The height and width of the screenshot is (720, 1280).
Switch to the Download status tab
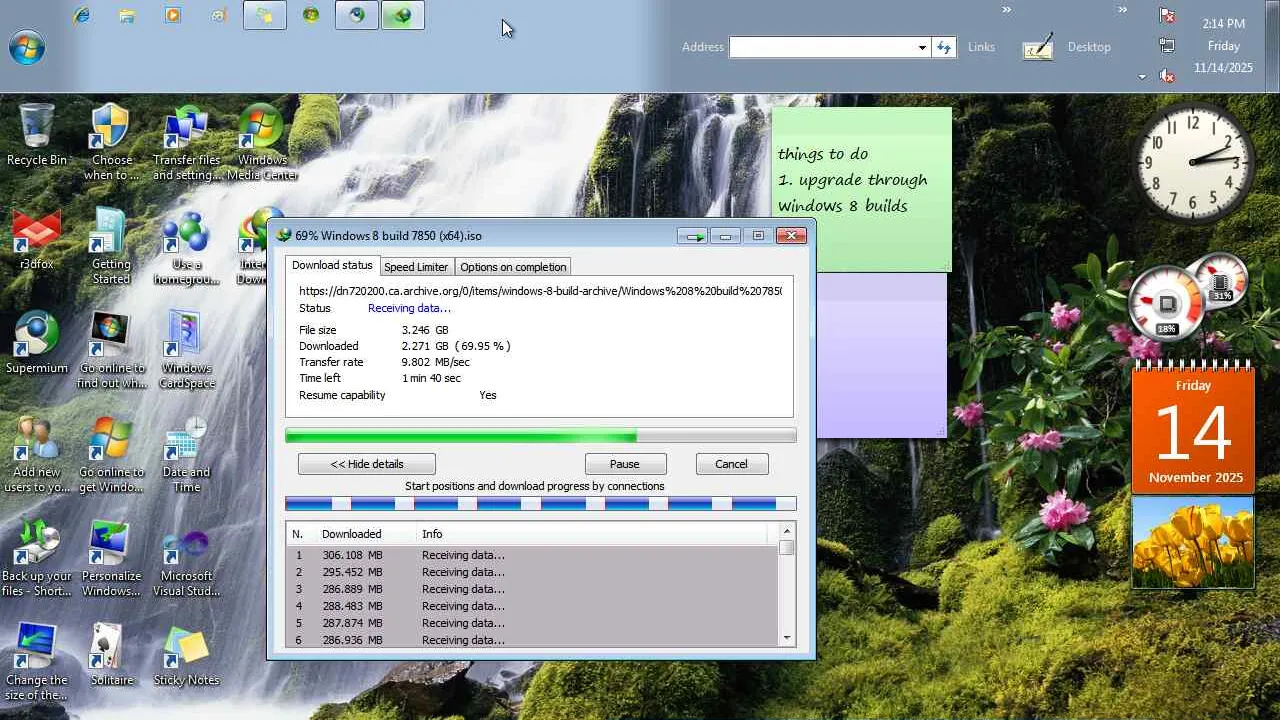[x=332, y=266]
